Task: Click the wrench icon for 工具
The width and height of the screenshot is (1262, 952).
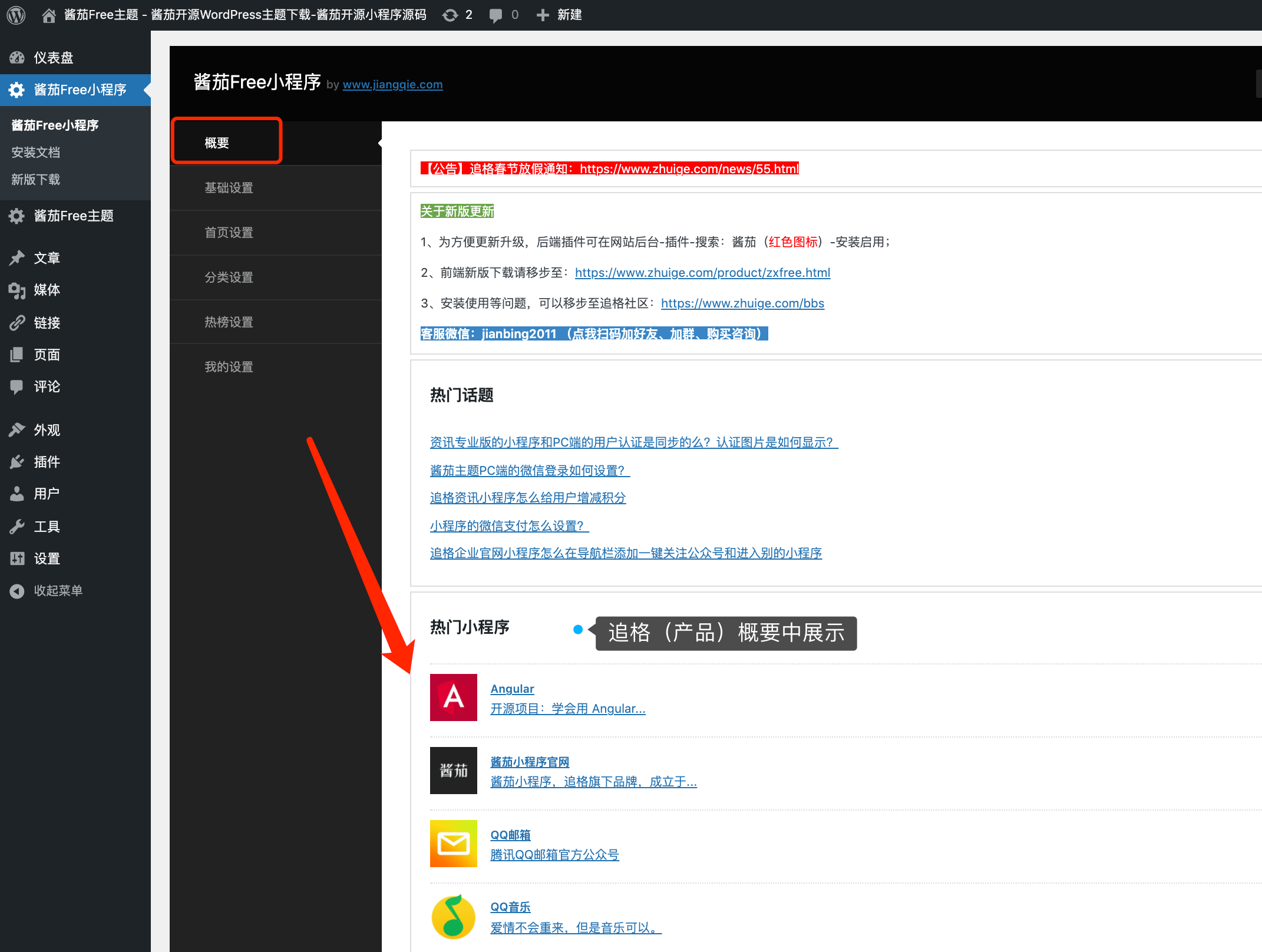Action: pyautogui.click(x=17, y=527)
